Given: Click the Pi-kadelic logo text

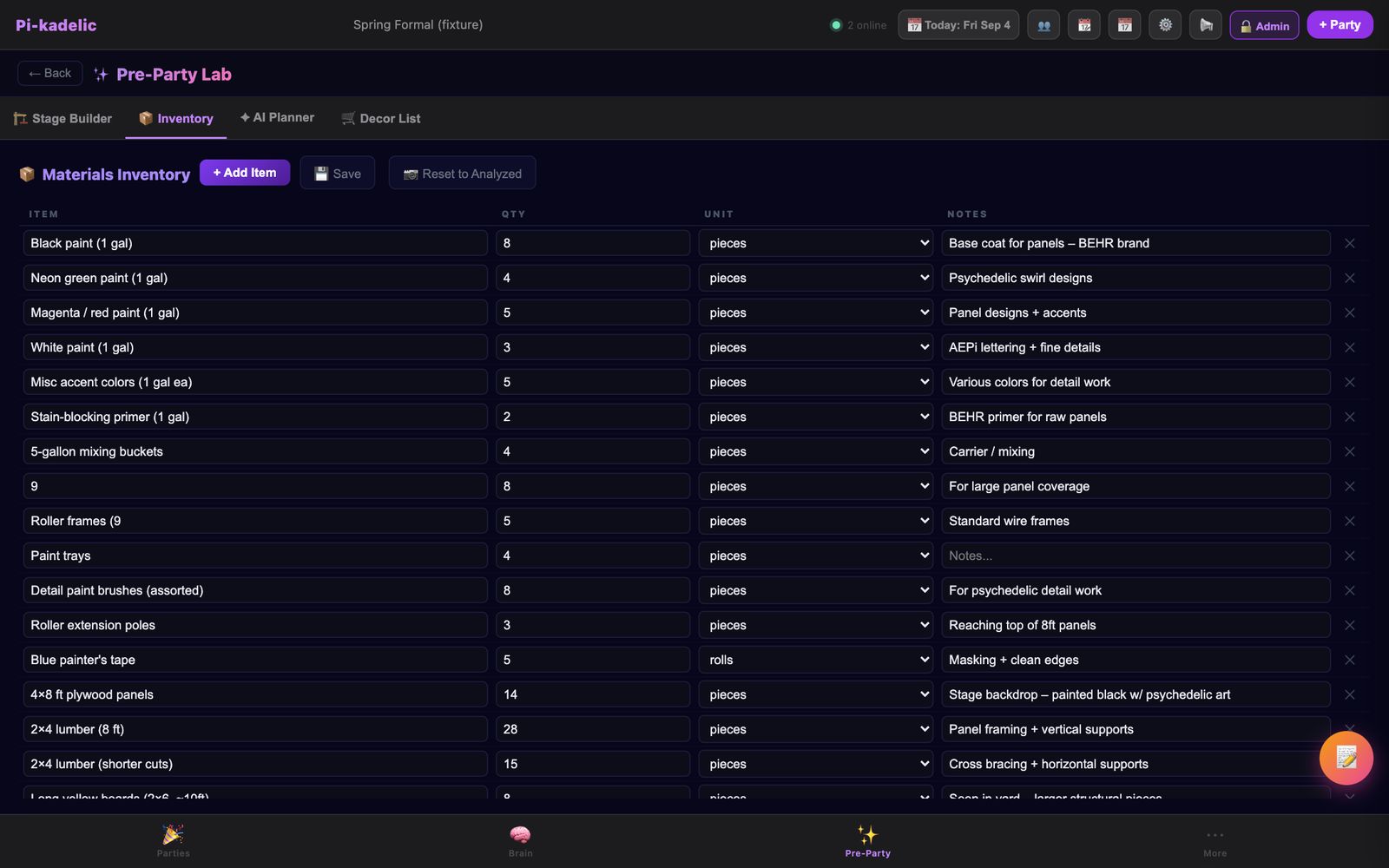Looking at the screenshot, I should tap(56, 25).
